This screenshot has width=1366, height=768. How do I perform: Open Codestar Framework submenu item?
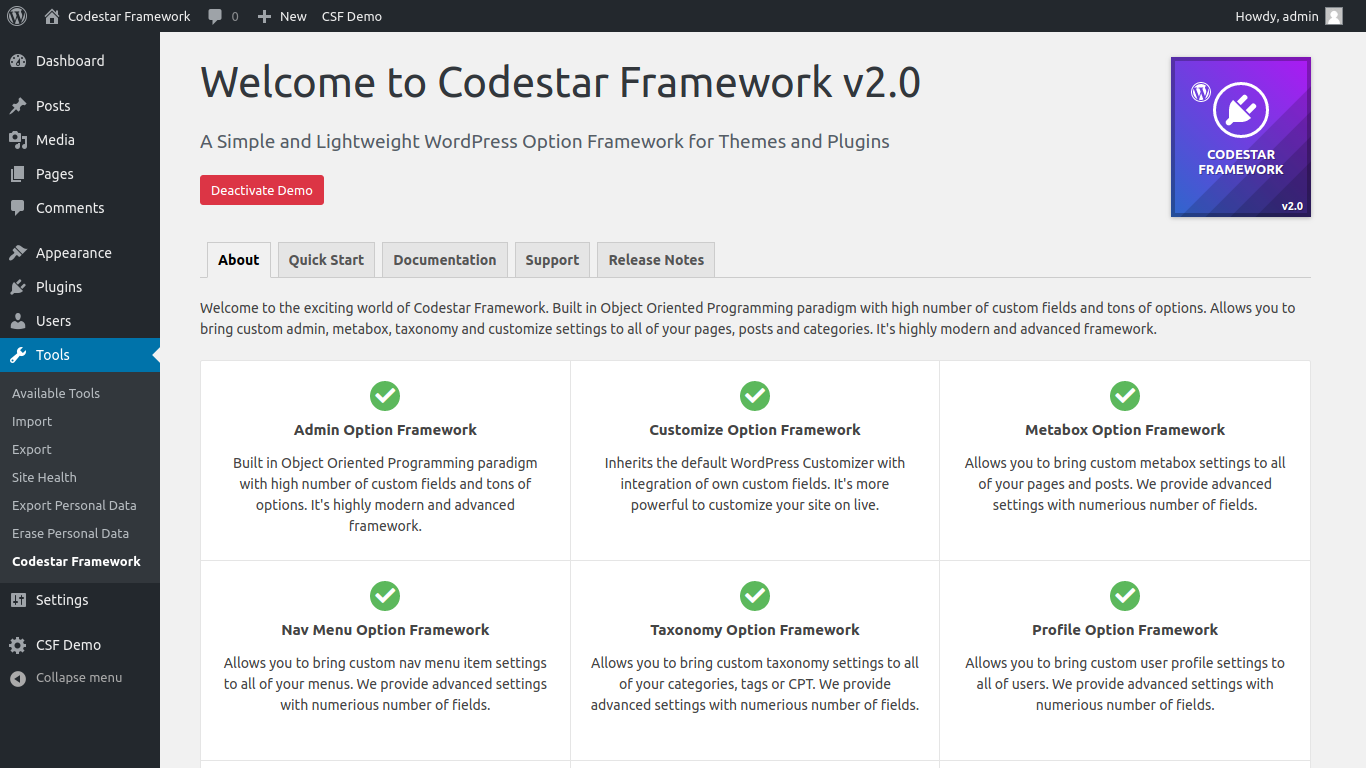(76, 562)
